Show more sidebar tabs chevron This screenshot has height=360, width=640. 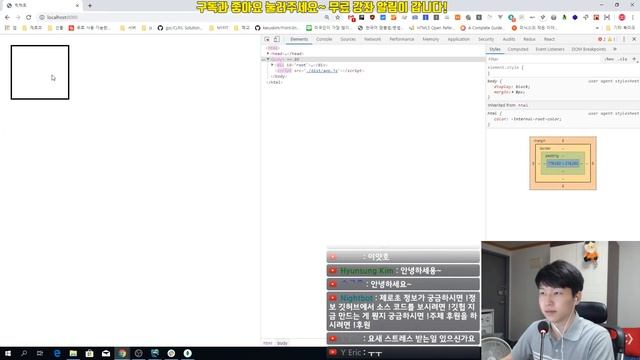[615, 49]
